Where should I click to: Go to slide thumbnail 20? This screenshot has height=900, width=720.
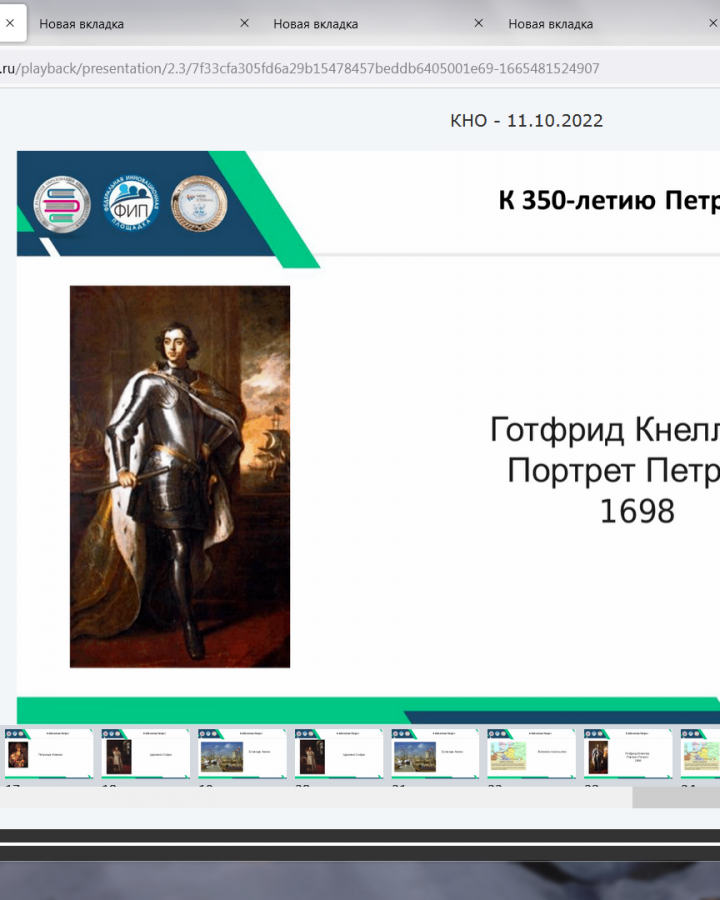click(x=338, y=754)
